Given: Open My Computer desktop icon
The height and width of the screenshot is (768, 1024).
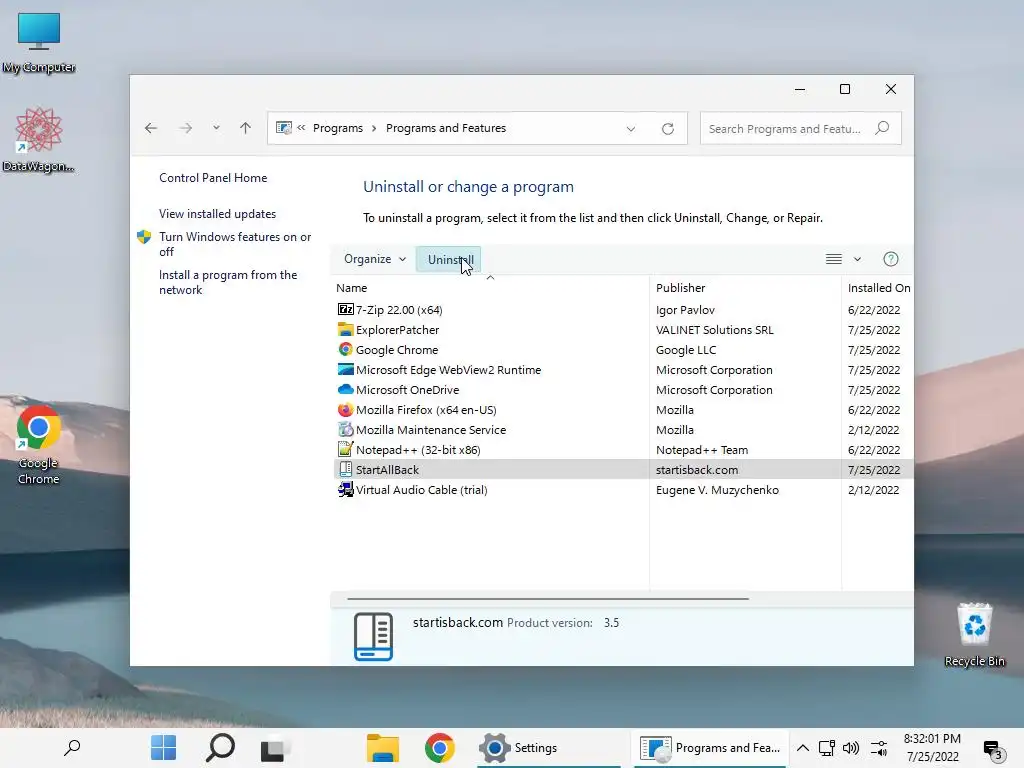Looking at the screenshot, I should point(39,42).
